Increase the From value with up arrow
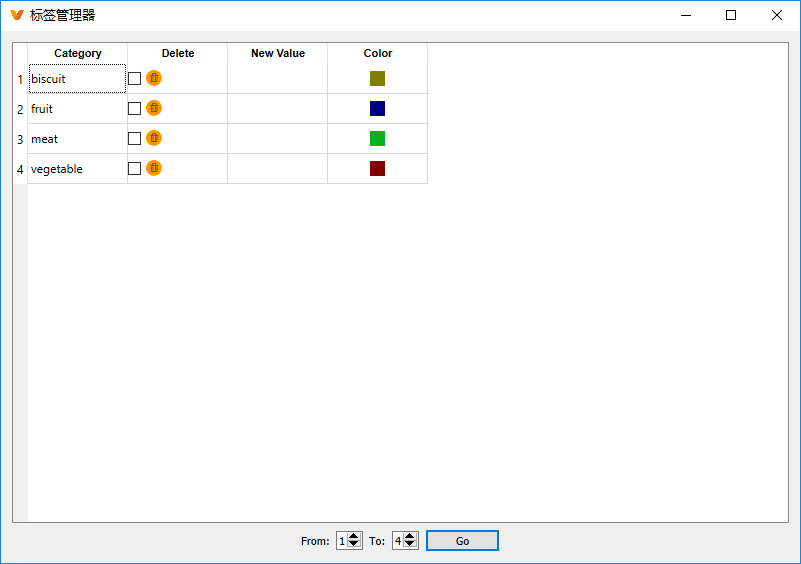 (x=354, y=536)
